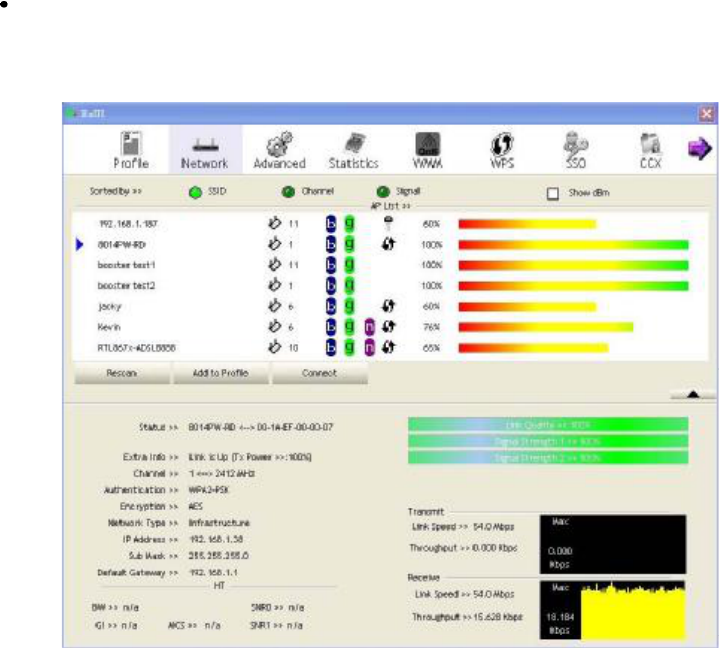Click the purple next-arrow in toolbar
The height and width of the screenshot is (648, 719).
pyautogui.click(x=699, y=149)
